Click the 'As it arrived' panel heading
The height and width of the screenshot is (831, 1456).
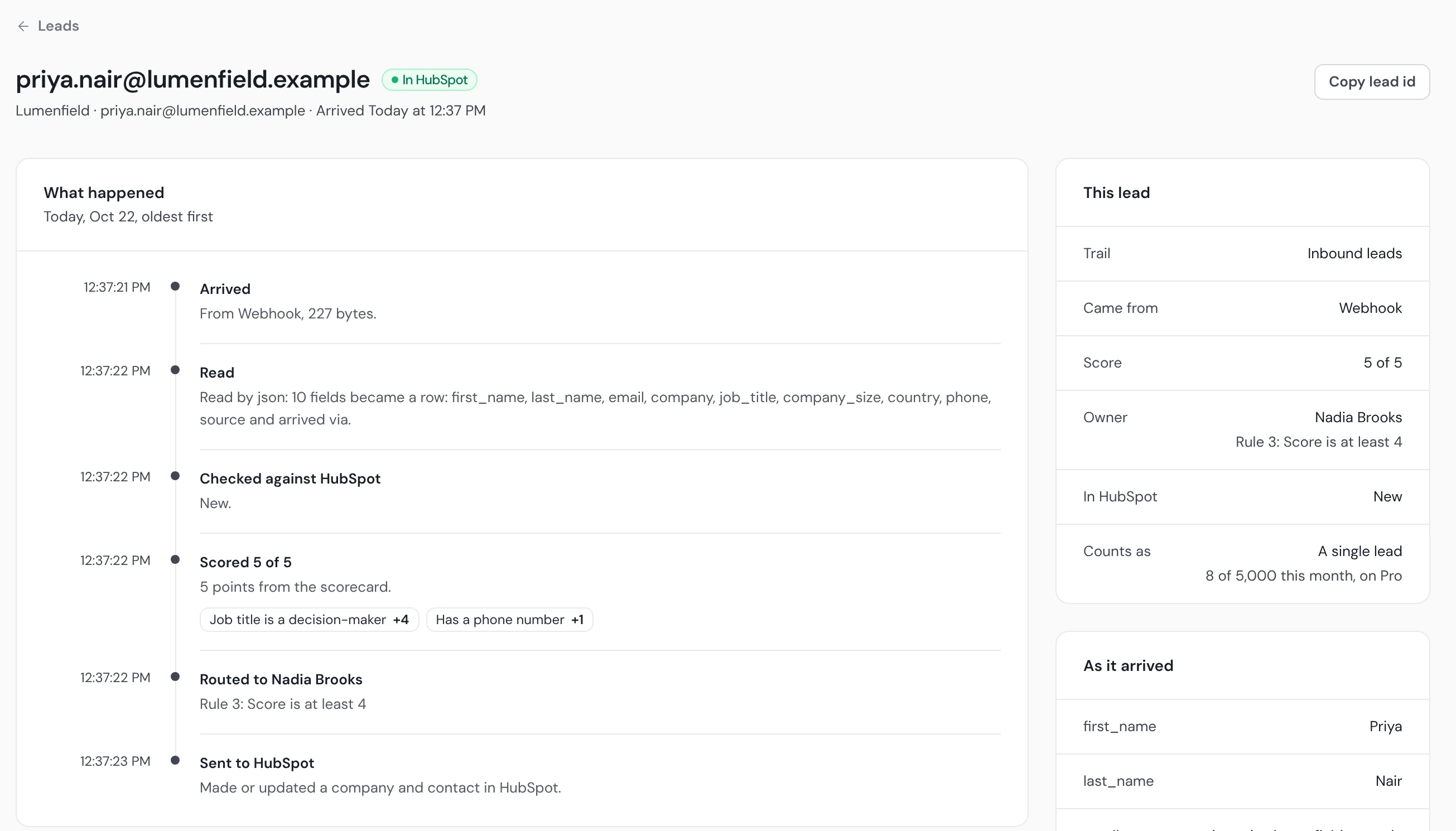tap(1128, 665)
